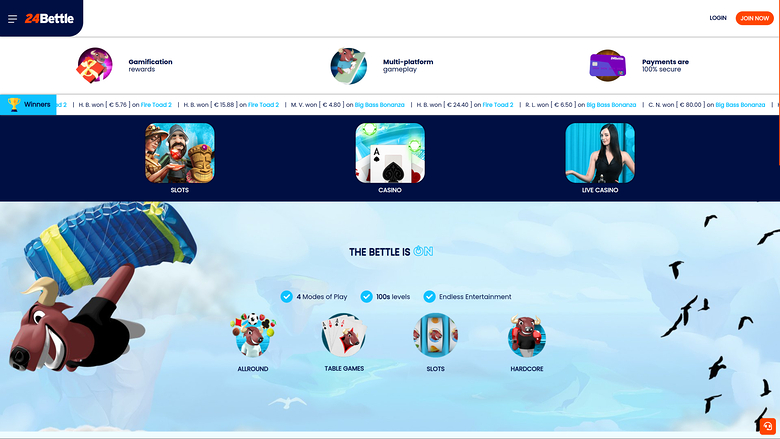Viewport: 780px width, 439px height.
Task: Open Big Bass Bonanza link after € 4.80
Action: (x=380, y=105)
